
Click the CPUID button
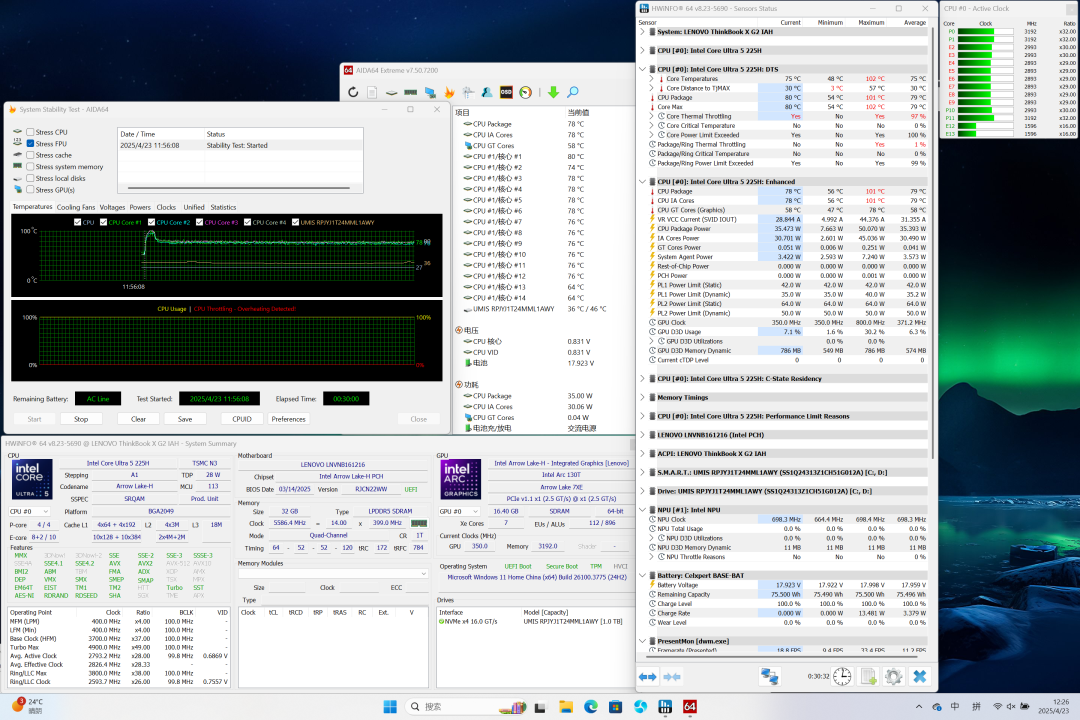(x=242, y=419)
